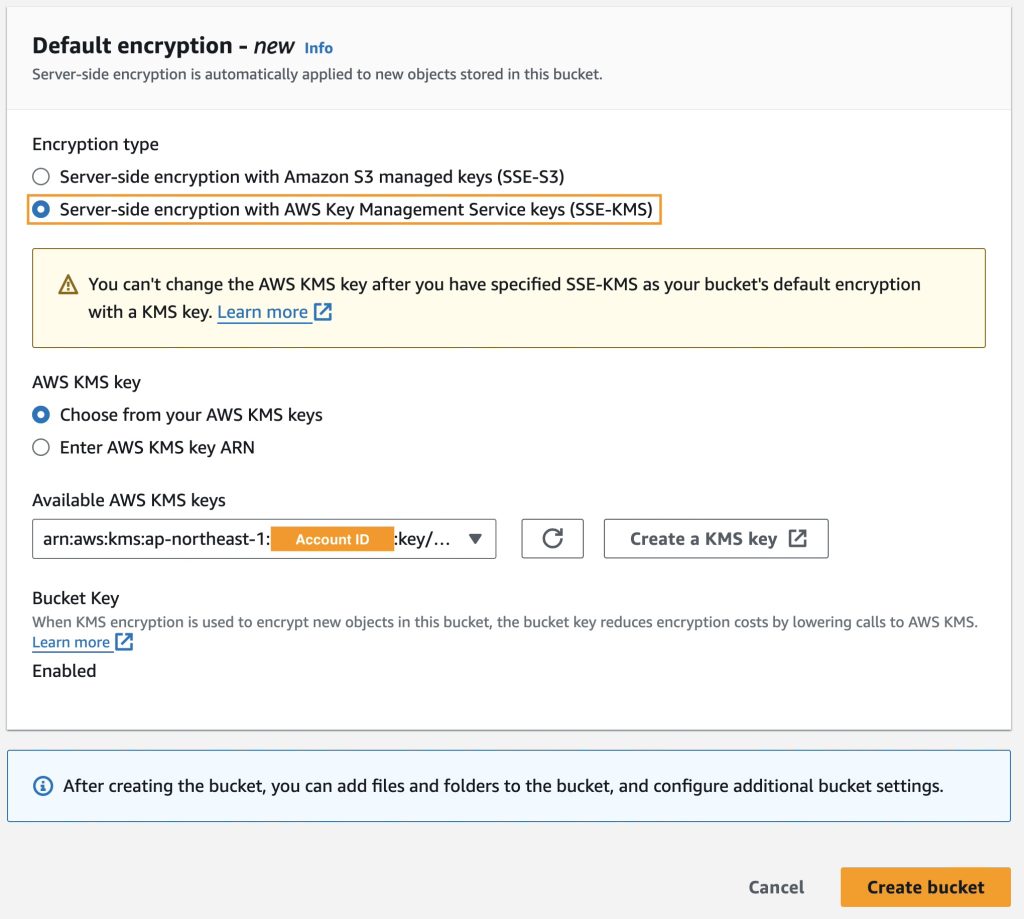This screenshot has height=919, width=1024.
Task: Select the SSE-S3 encryption radio button
Action: [41, 177]
